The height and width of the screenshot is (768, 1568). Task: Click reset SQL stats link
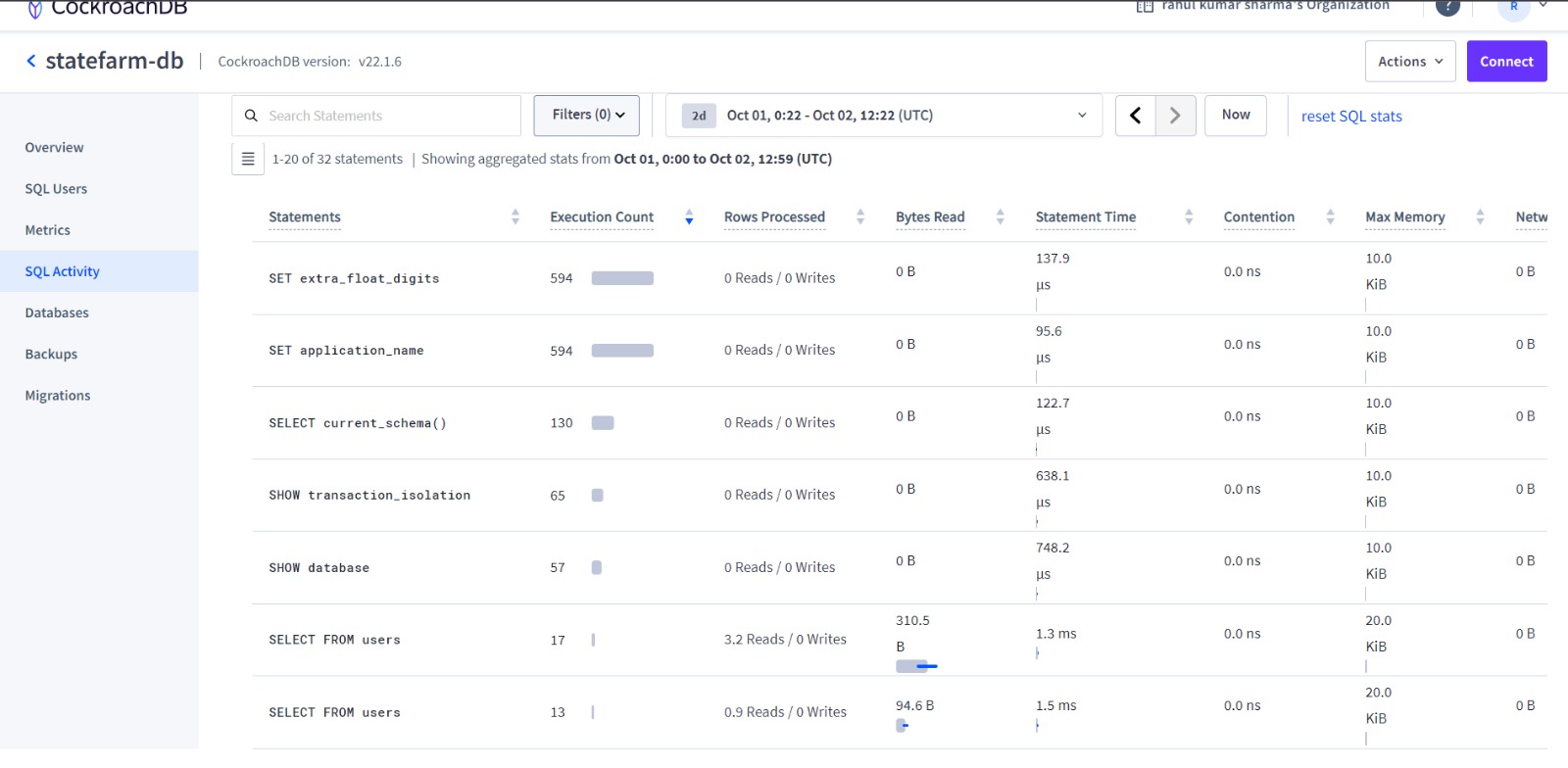(1351, 117)
